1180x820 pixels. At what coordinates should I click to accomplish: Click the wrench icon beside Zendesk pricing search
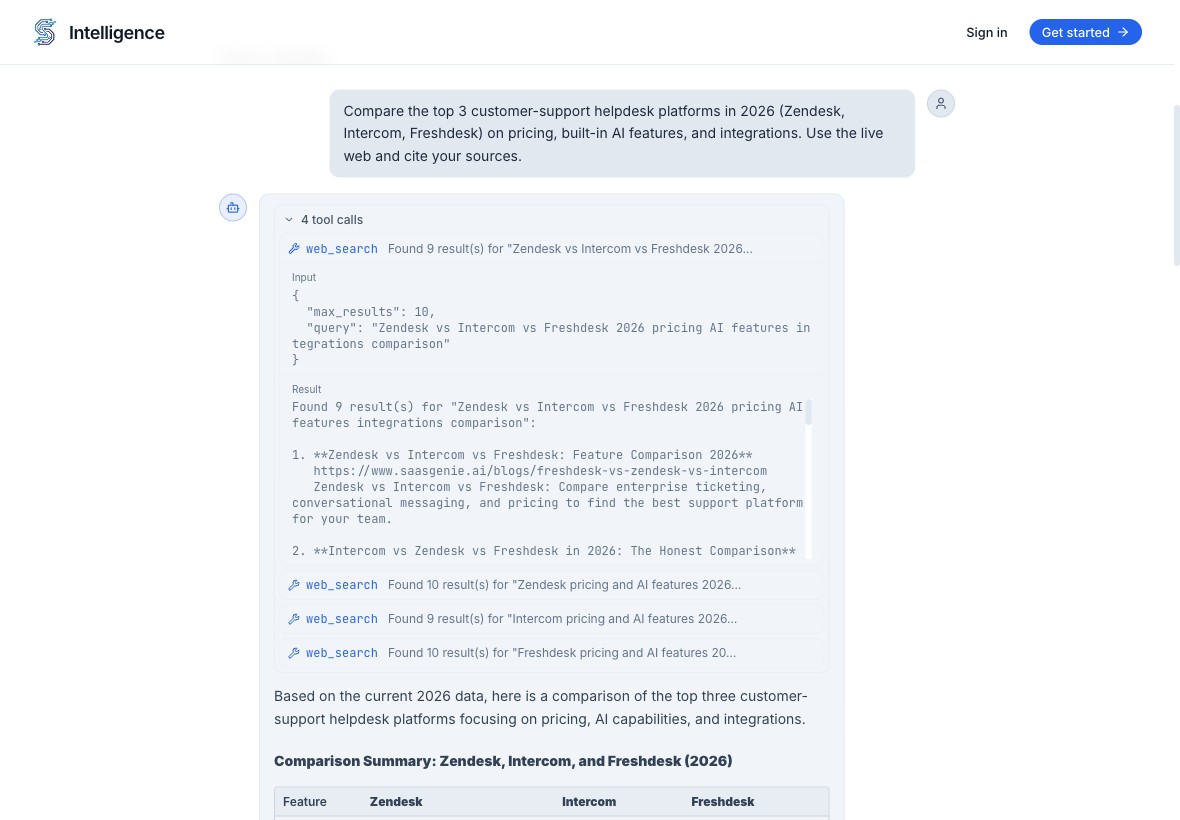(294, 585)
